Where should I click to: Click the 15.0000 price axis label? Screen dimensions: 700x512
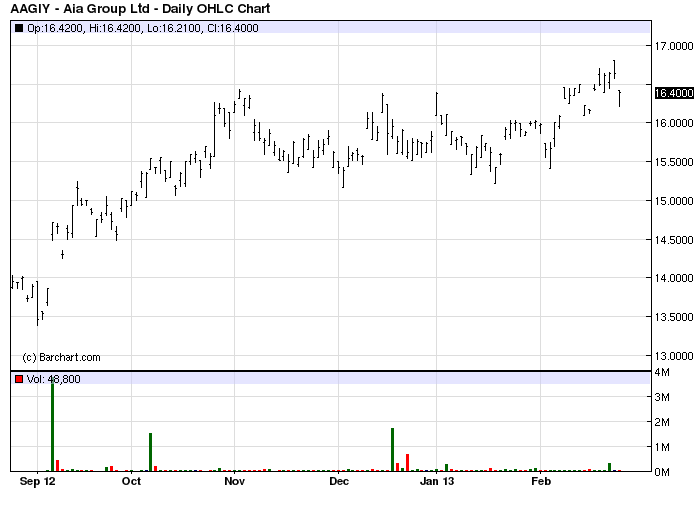coord(674,201)
